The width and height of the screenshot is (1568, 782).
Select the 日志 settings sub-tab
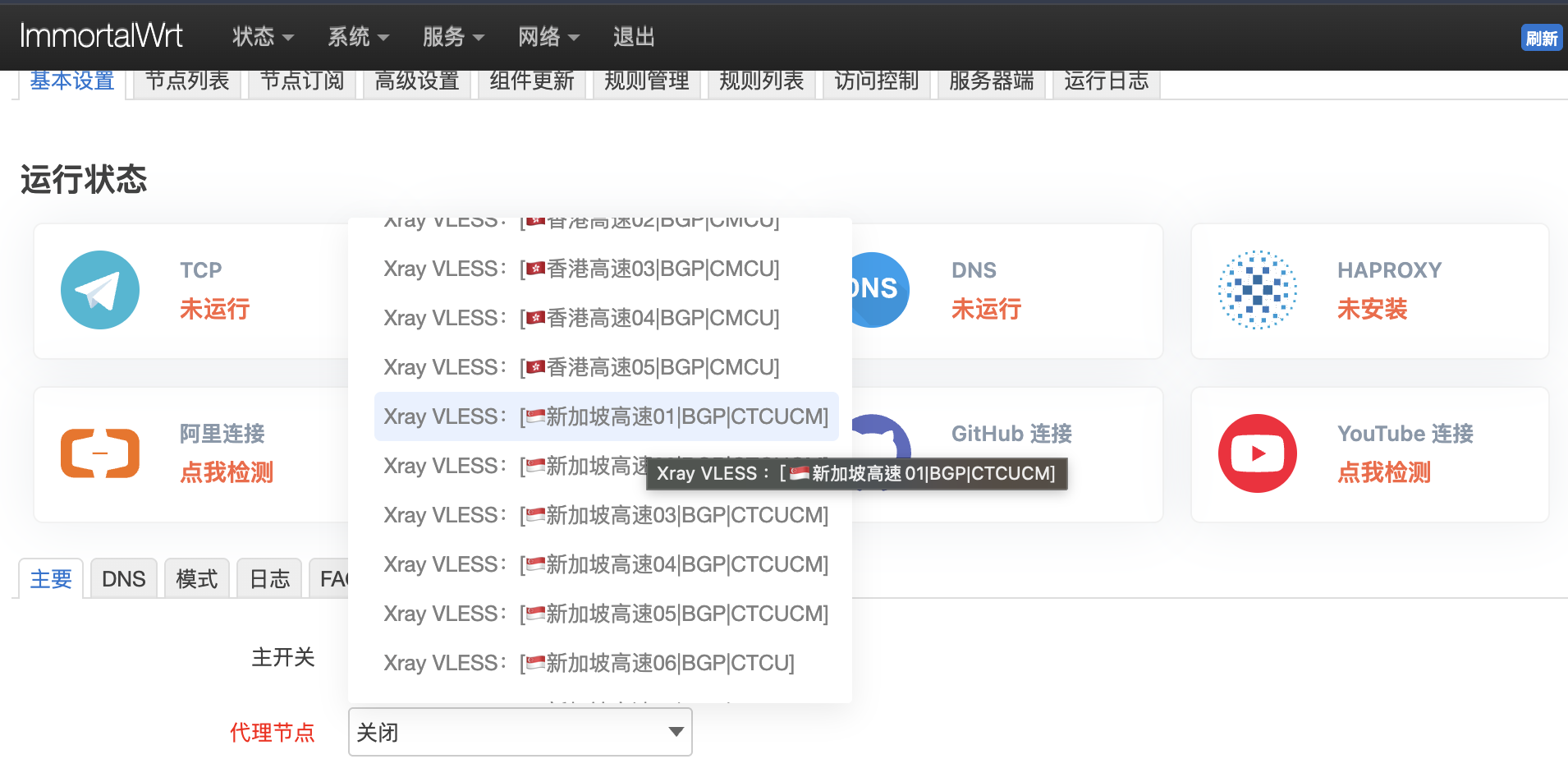click(269, 579)
